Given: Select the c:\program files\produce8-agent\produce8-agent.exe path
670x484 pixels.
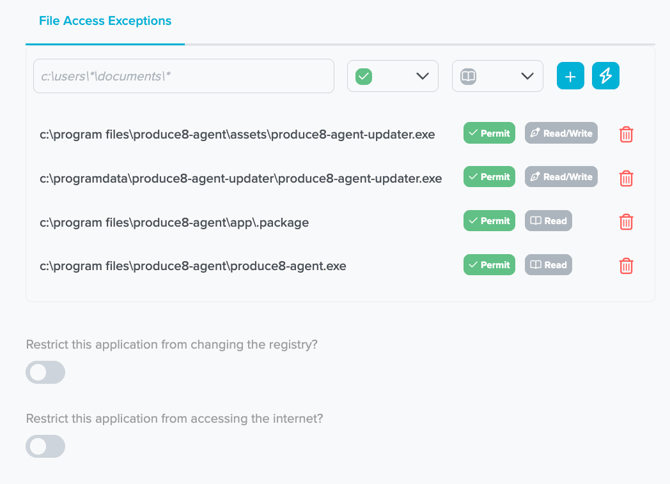Looking at the screenshot, I should (x=193, y=266).
